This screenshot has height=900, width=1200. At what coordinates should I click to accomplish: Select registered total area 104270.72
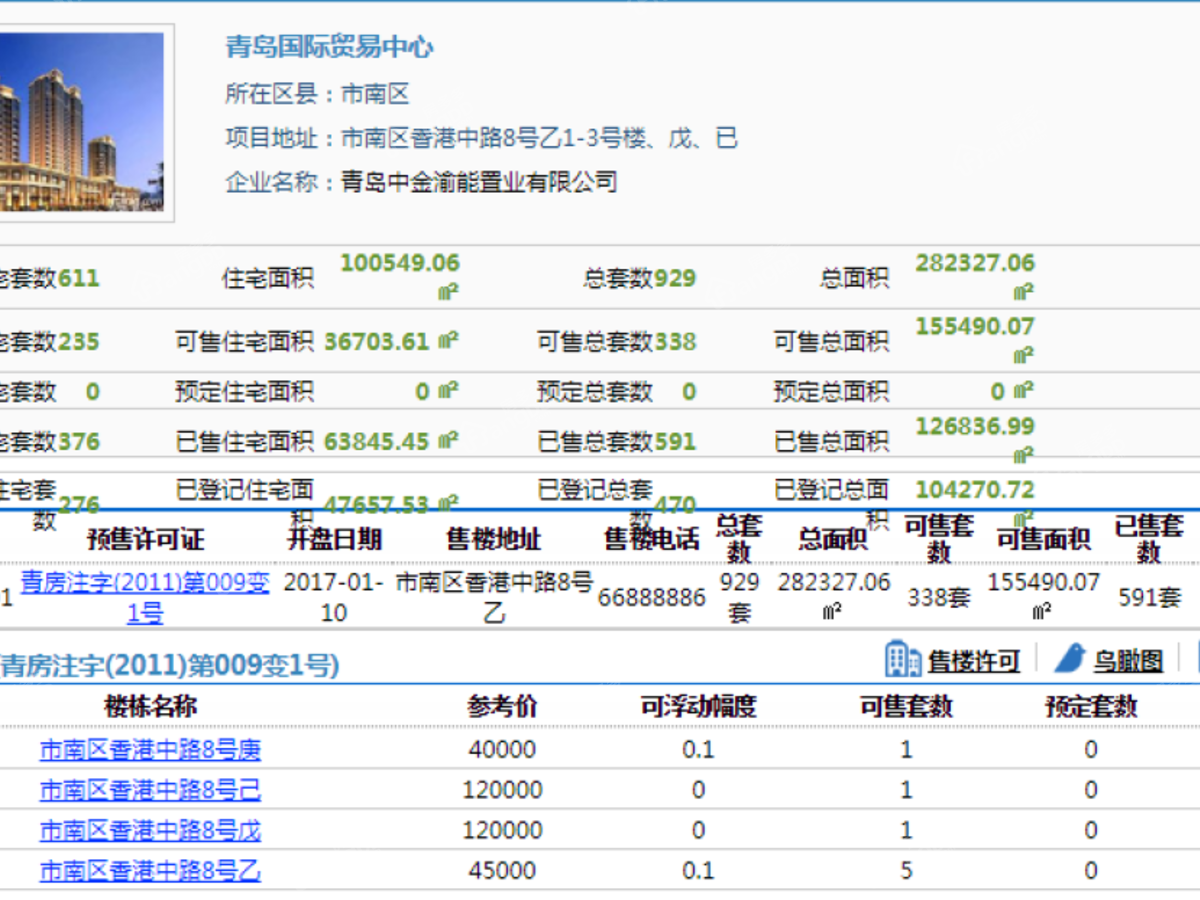coord(975,490)
